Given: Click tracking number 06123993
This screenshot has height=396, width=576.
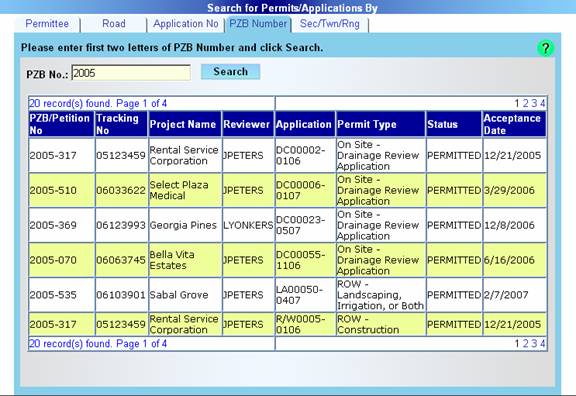Looking at the screenshot, I should (x=121, y=225).
